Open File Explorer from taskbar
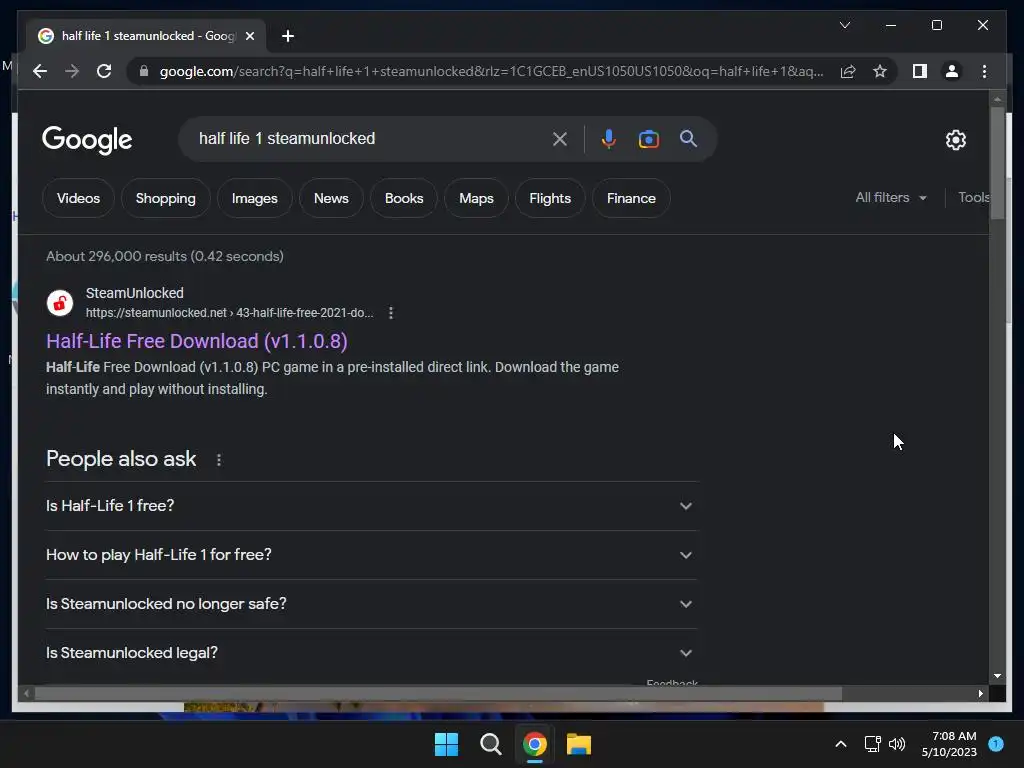Image resolution: width=1024 pixels, height=768 pixels. [x=579, y=744]
